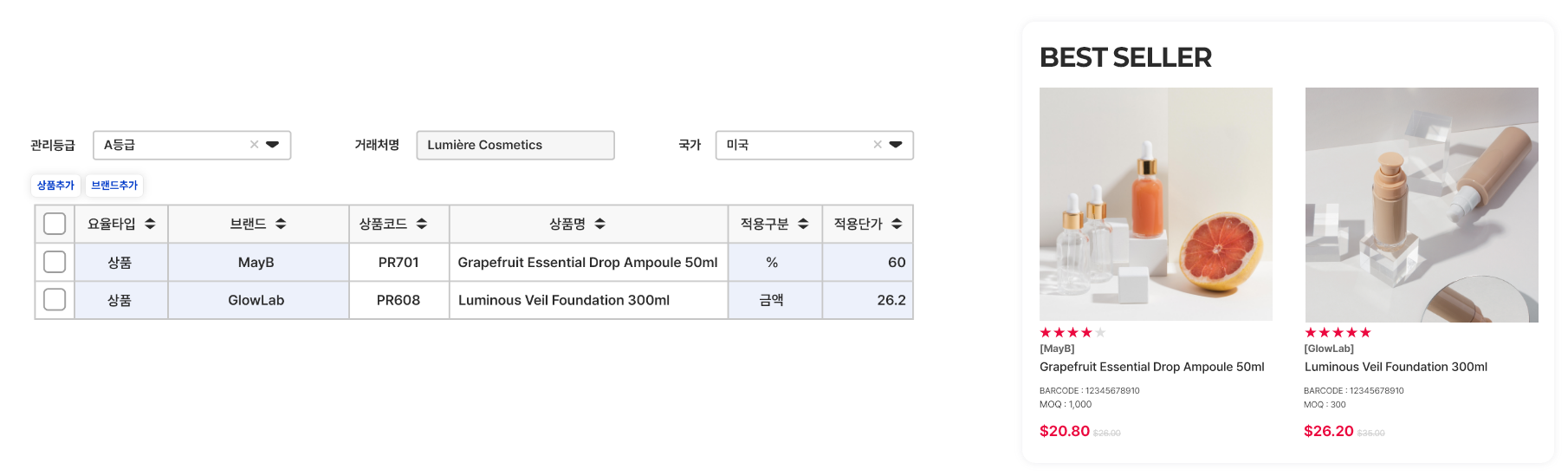Viewport: 1568px width, 476px height.
Task: Select the Grapefruit Essential Drop Ampoule title link
Action: point(1151,367)
